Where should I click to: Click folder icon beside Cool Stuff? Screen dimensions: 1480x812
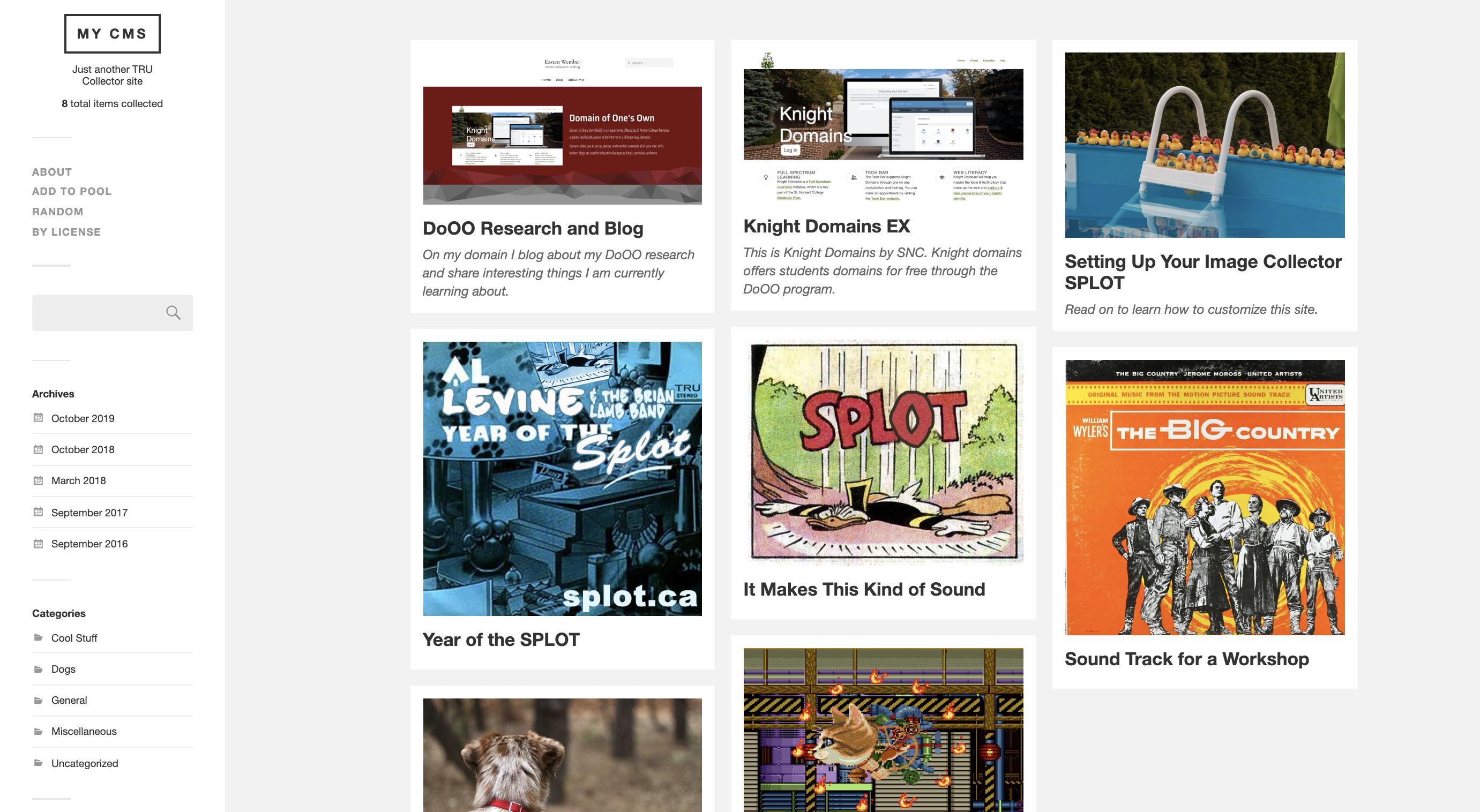pyautogui.click(x=39, y=637)
